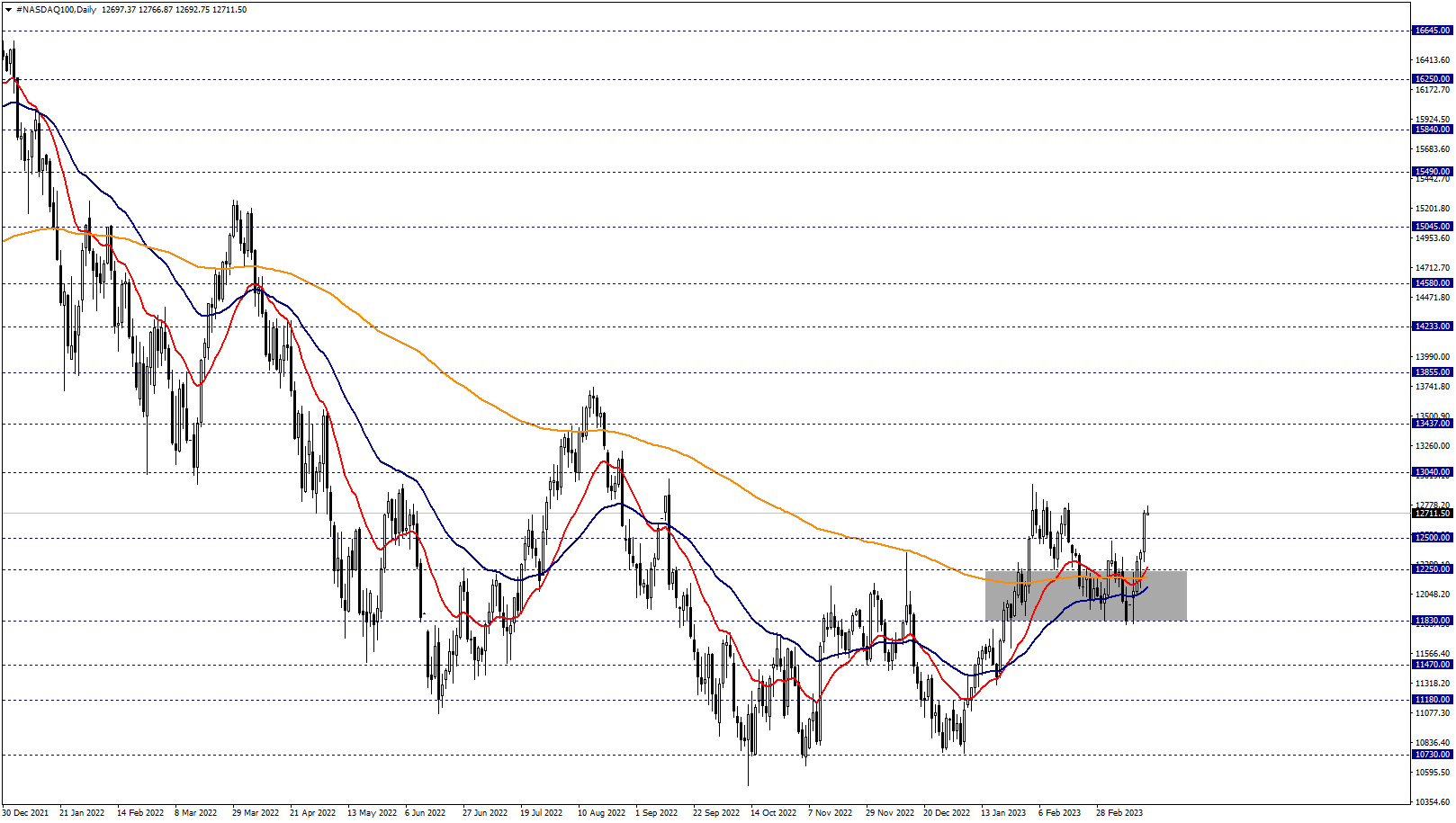Screen dimensions: 1456x823
Task: Click the 22 Sep 2022 date label
Action: pos(716,813)
